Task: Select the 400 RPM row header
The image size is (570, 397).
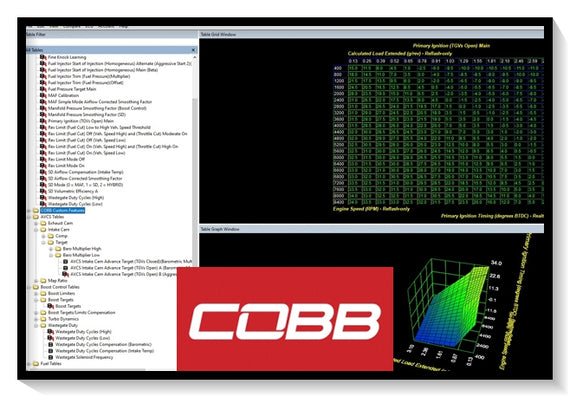Action: [x=338, y=68]
